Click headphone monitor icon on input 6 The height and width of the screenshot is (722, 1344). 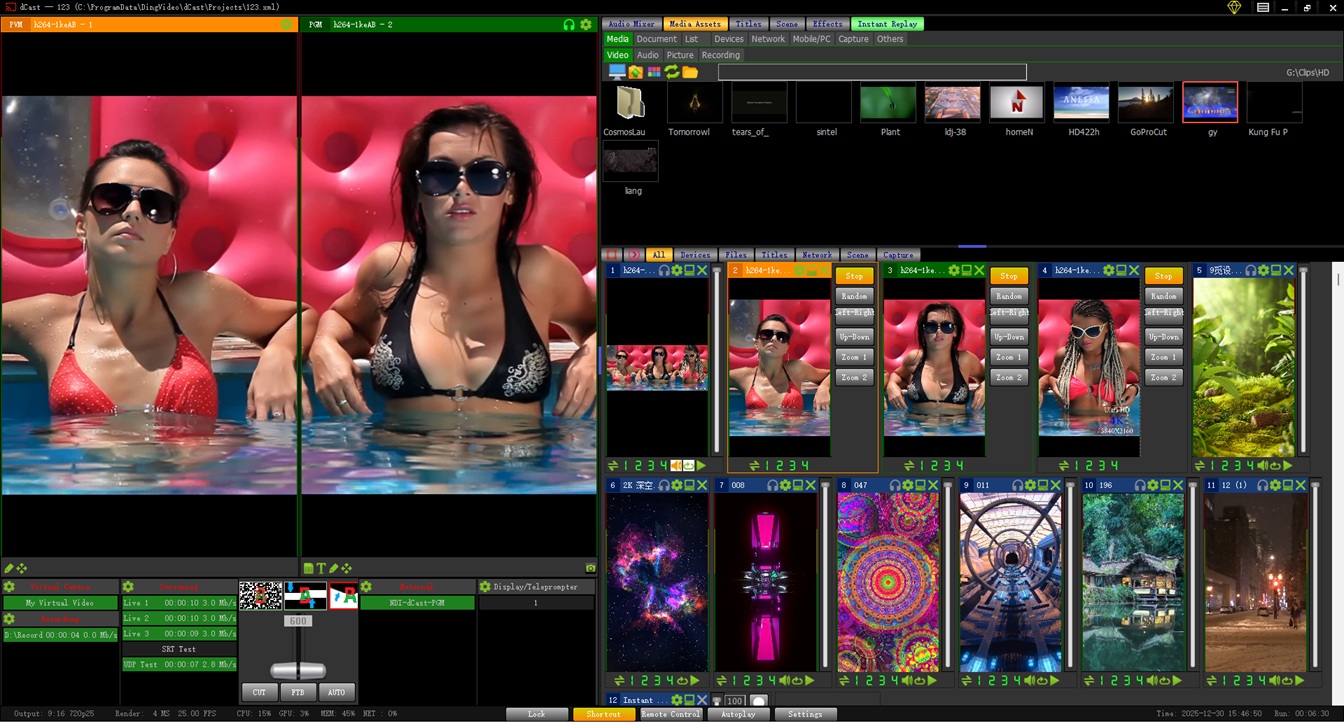[x=664, y=485]
